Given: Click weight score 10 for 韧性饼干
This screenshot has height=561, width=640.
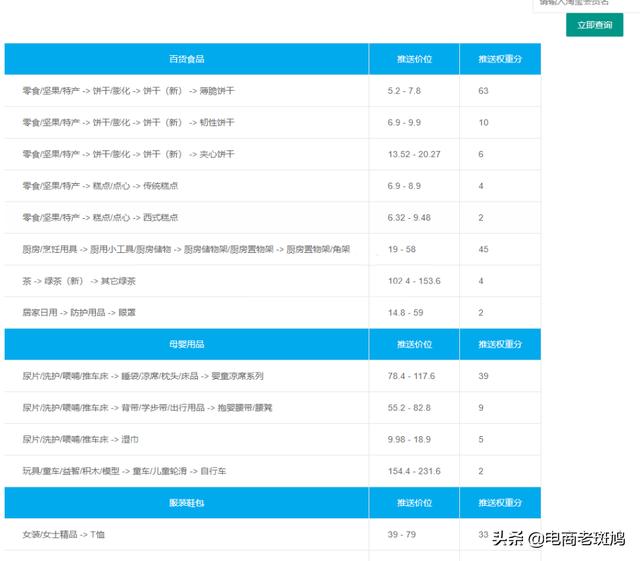Looking at the screenshot, I should coord(483,122).
